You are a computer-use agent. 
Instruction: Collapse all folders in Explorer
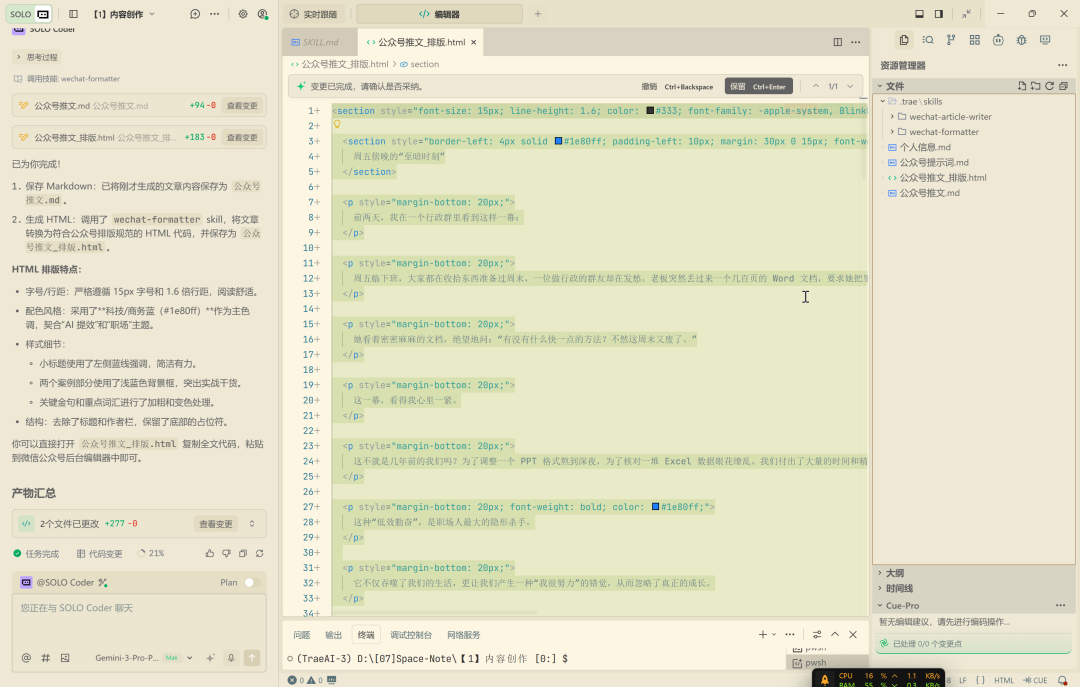tap(1063, 86)
